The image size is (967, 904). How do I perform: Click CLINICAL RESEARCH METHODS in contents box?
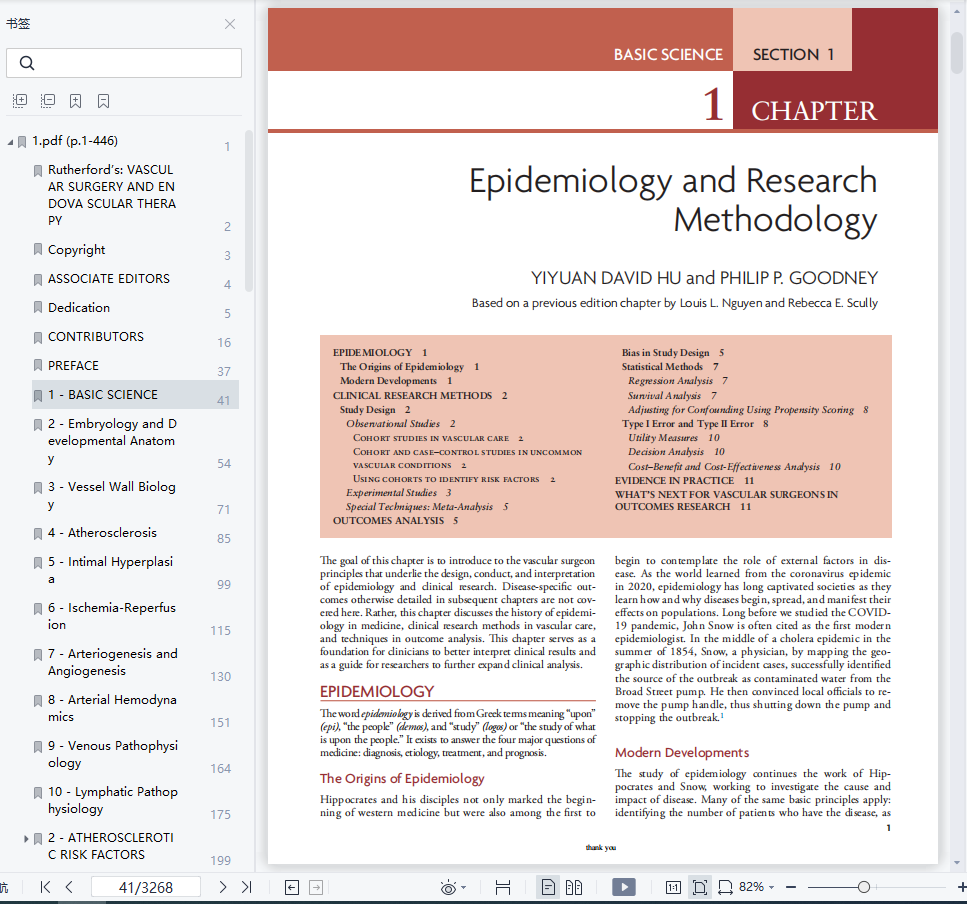pos(420,395)
